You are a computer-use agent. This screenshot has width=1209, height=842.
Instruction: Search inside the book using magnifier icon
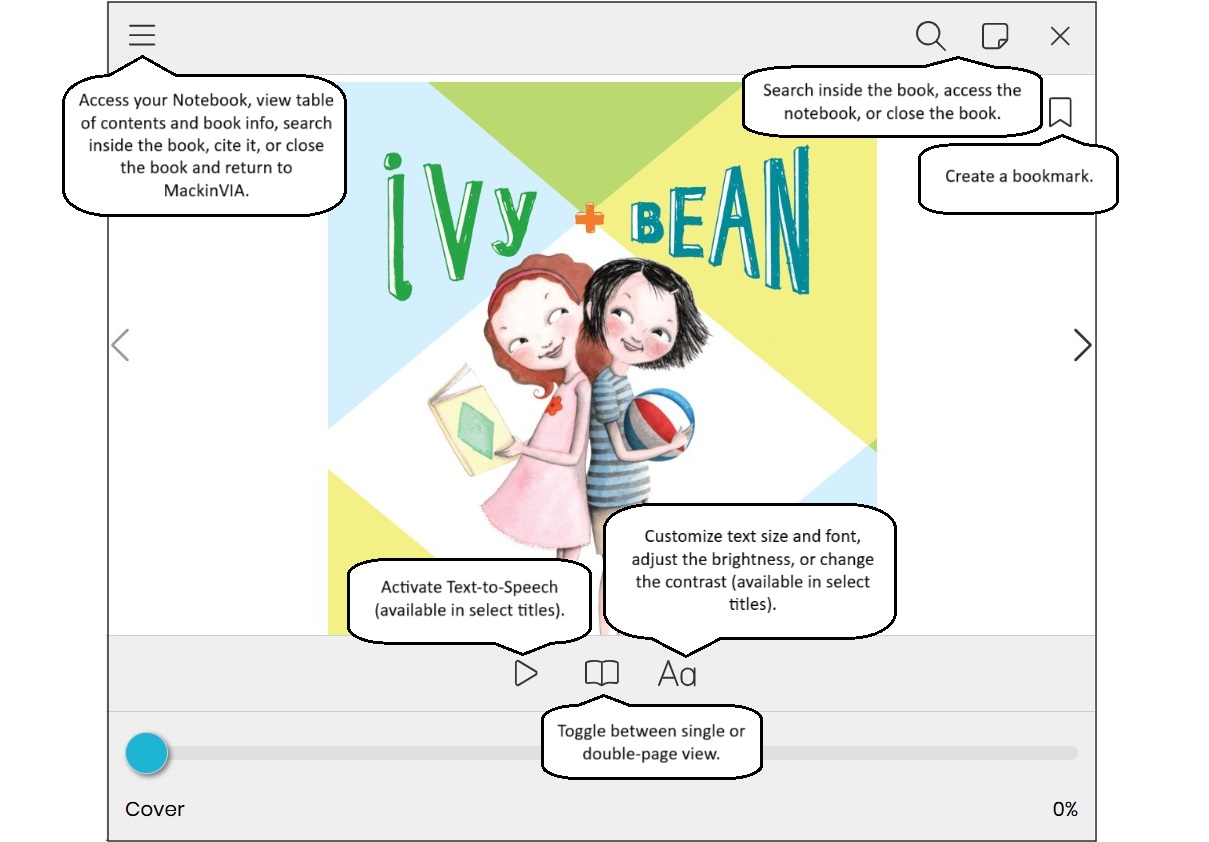(x=930, y=36)
